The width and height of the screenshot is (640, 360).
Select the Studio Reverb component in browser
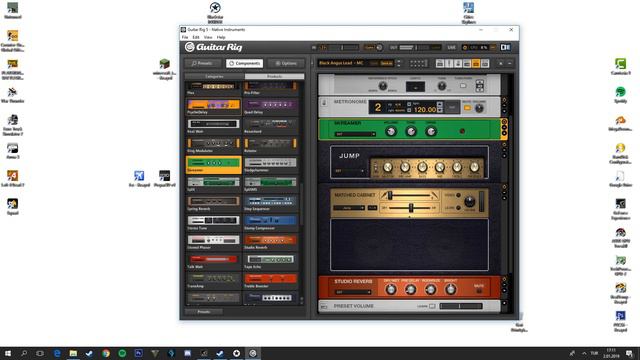coord(270,242)
